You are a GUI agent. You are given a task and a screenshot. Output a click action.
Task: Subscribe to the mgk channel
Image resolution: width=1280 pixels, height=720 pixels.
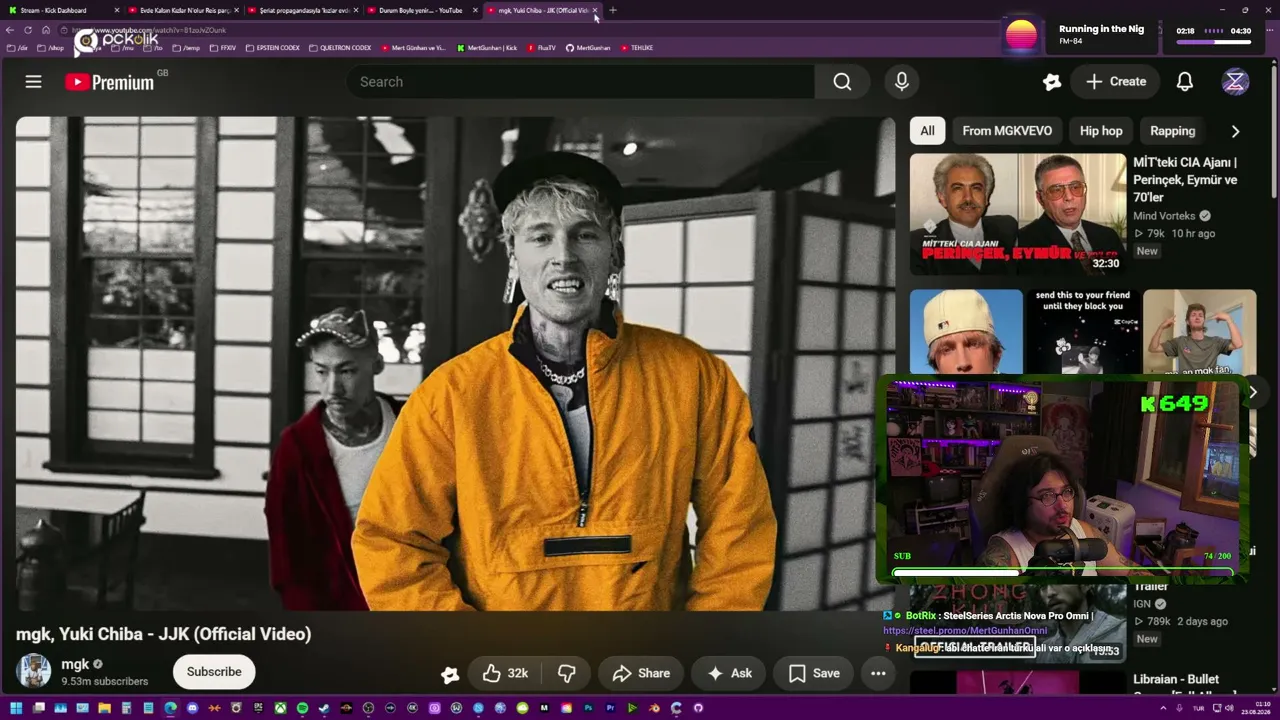(x=214, y=672)
